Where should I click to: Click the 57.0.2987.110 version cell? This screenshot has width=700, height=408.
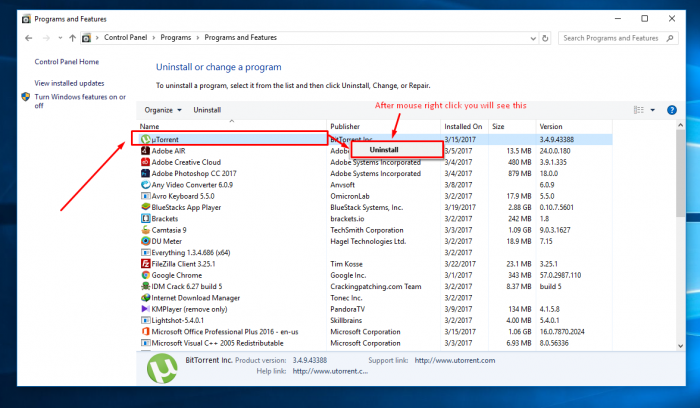coord(560,275)
